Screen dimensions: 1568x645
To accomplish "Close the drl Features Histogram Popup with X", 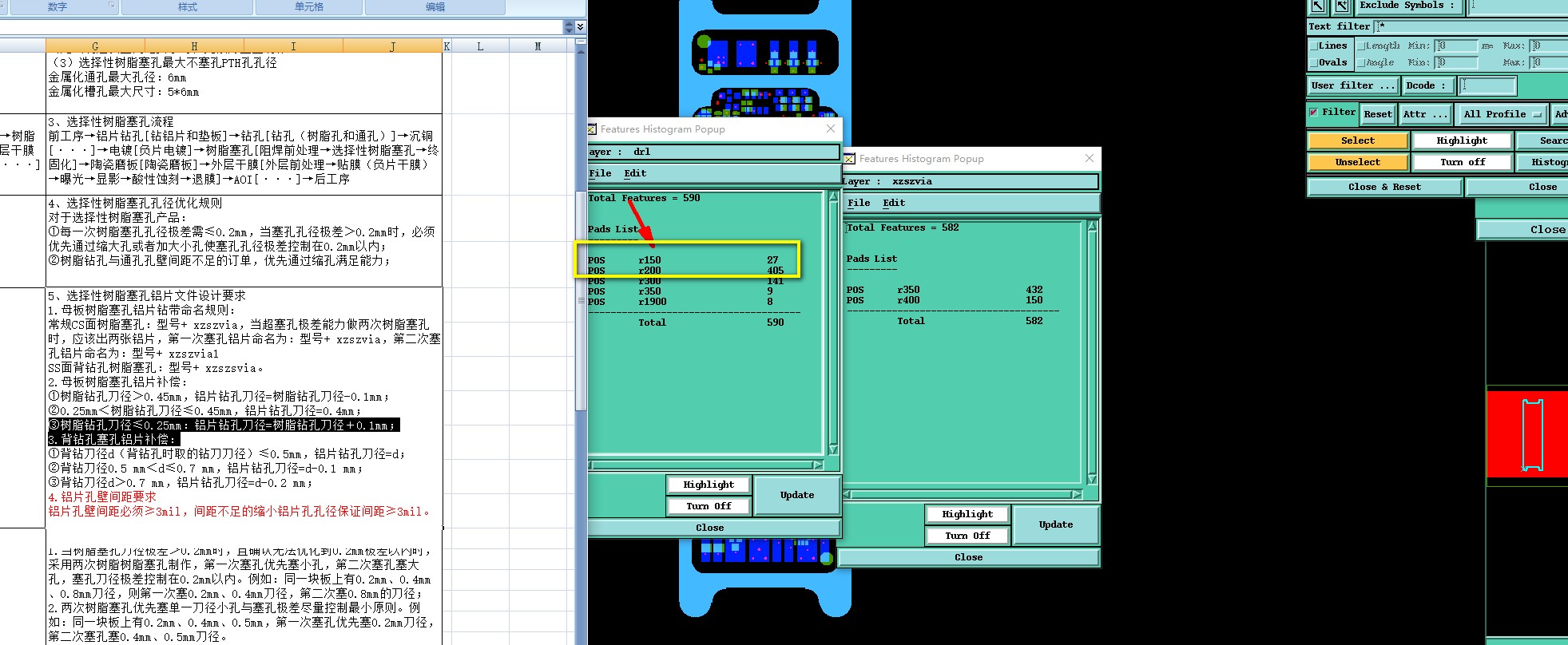I will pyautogui.click(x=831, y=129).
